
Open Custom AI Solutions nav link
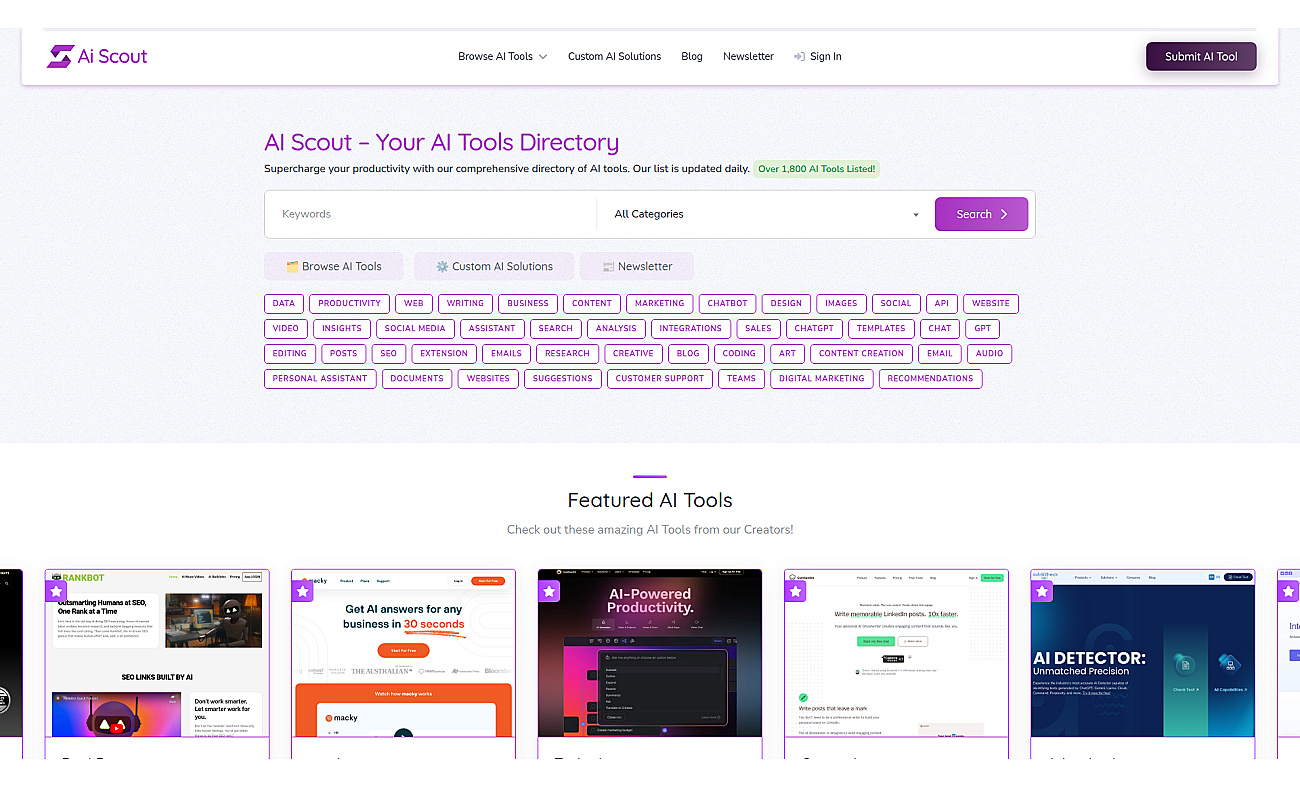(614, 56)
